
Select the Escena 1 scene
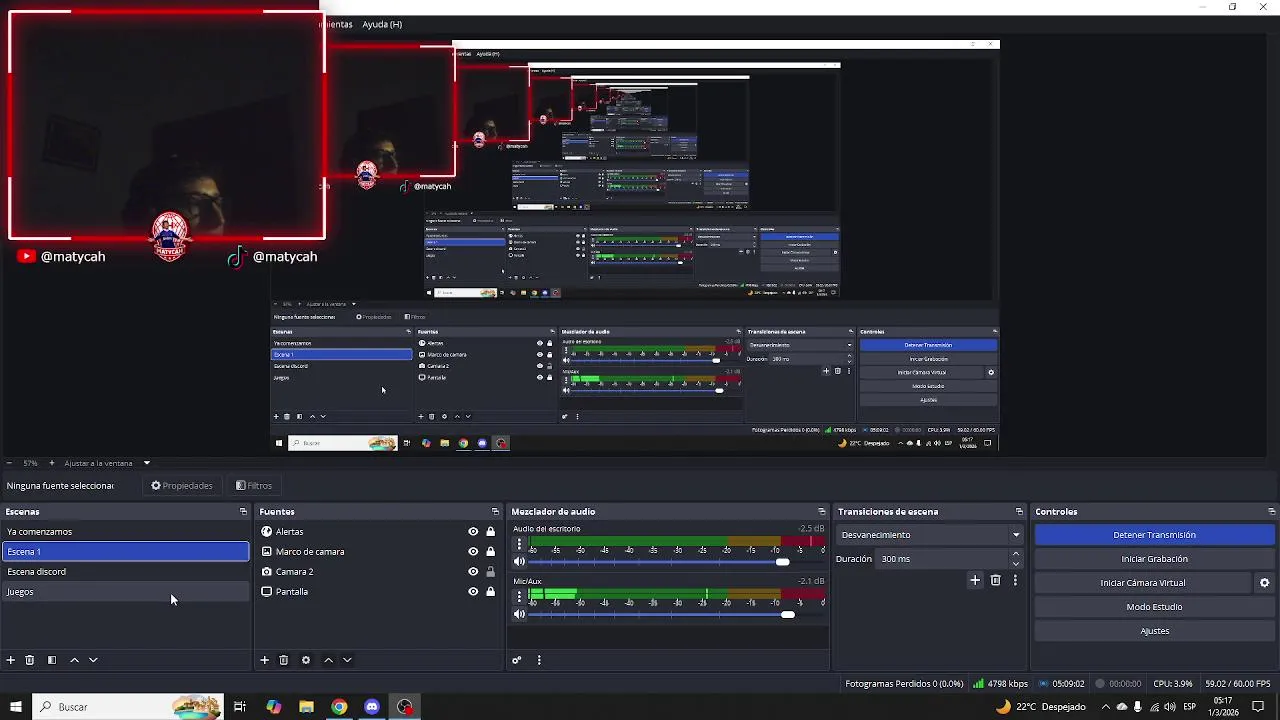point(125,552)
